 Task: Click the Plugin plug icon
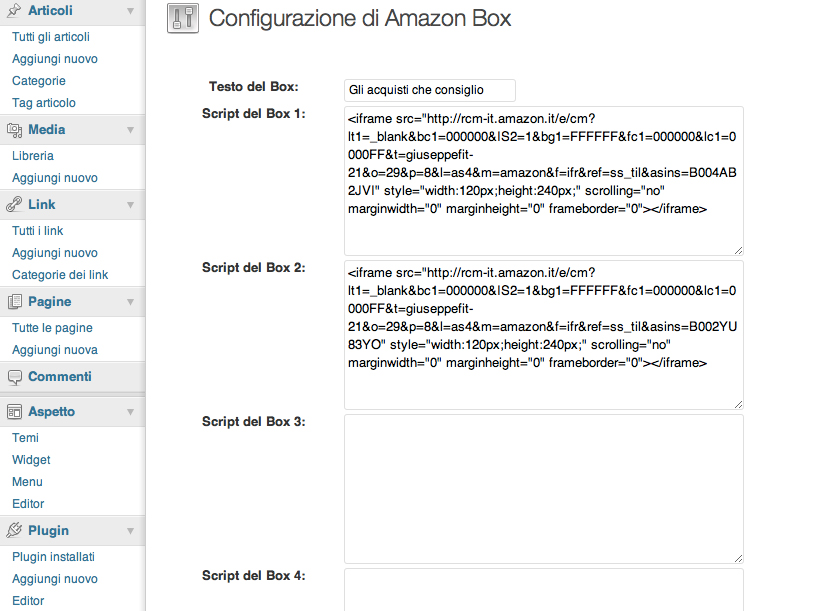tap(15, 530)
